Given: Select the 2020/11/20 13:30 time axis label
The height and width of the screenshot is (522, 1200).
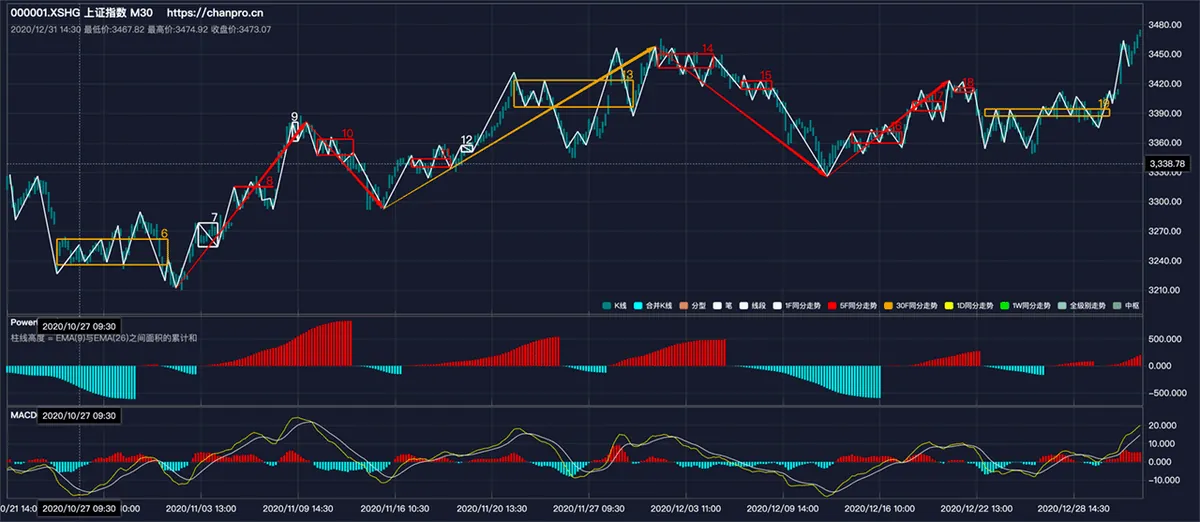Looking at the screenshot, I should pos(491,510).
